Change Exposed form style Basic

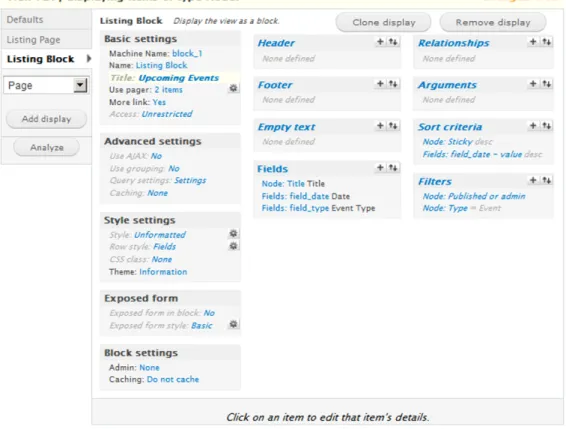click(x=202, y=326)
